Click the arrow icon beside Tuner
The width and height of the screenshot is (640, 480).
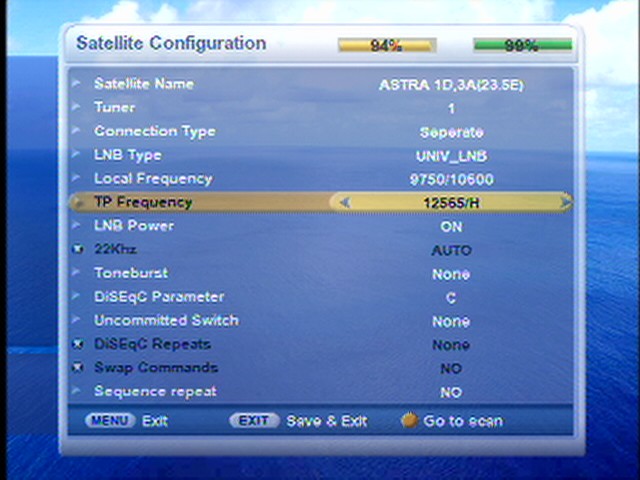click(x=77, y=107)
